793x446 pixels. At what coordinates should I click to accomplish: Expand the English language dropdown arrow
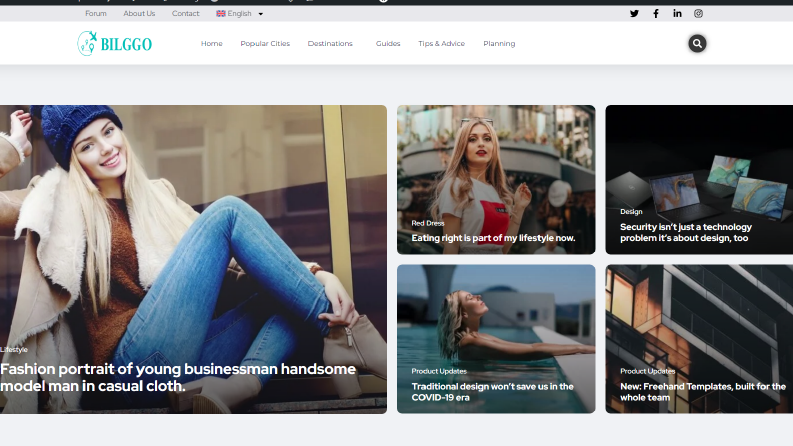[261, 14]
